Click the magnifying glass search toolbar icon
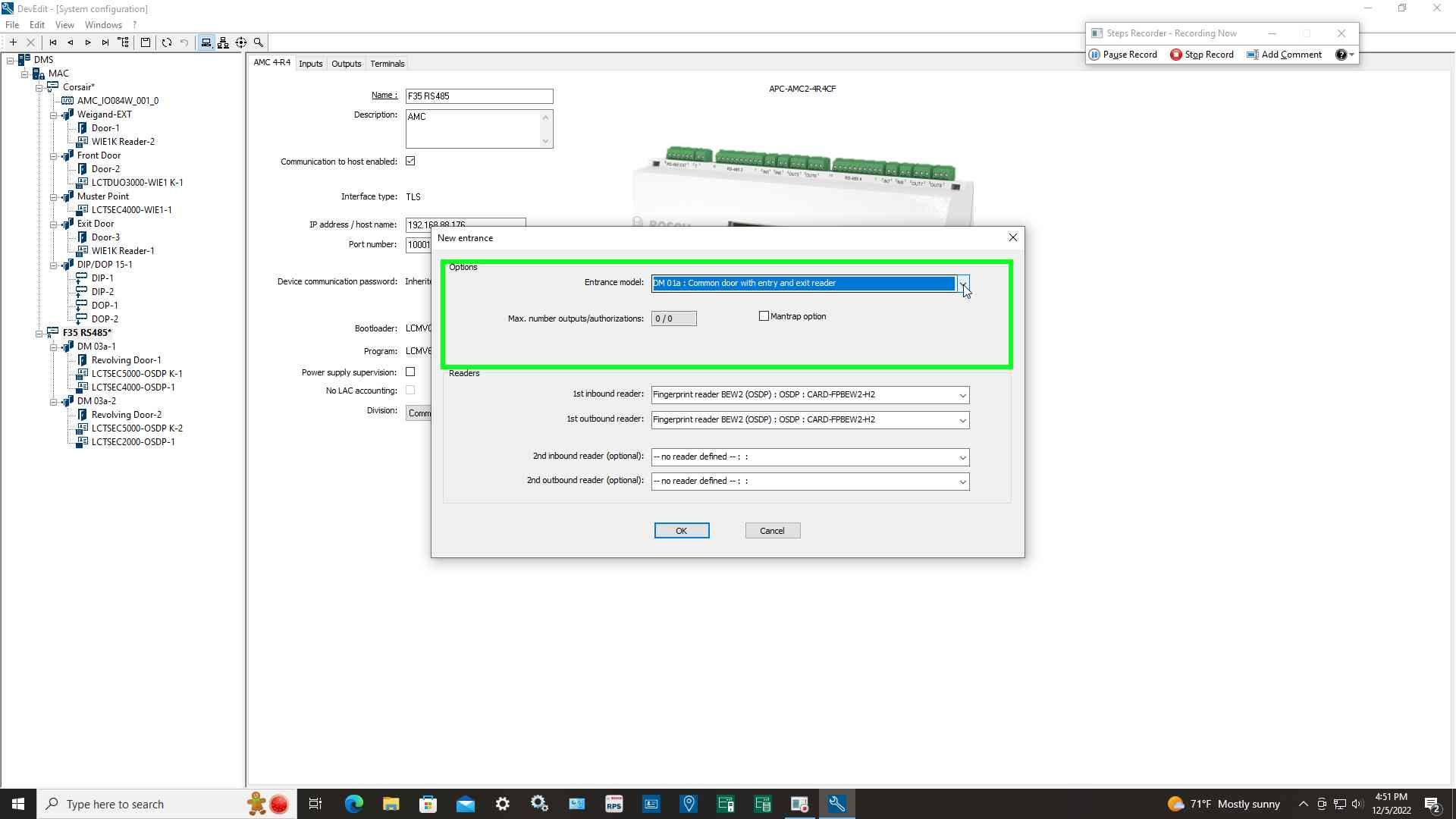Image resolution: width=1456 pixels, height=819 pixels. pyautogui.click(x=259, y=42)
